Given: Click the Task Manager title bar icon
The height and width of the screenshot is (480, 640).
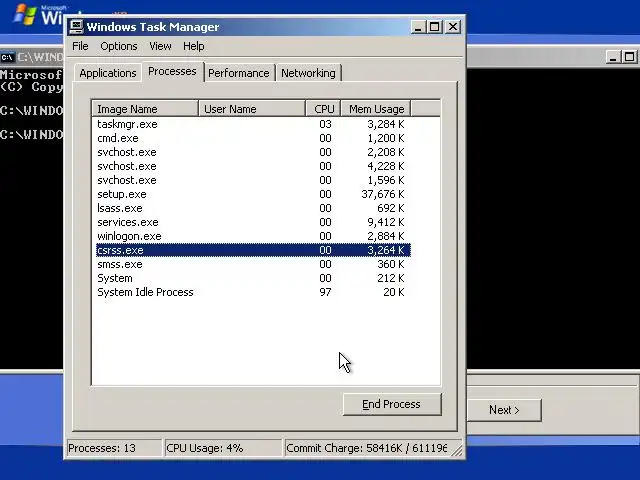Looking at the screenshot, I should click(76, 27).
